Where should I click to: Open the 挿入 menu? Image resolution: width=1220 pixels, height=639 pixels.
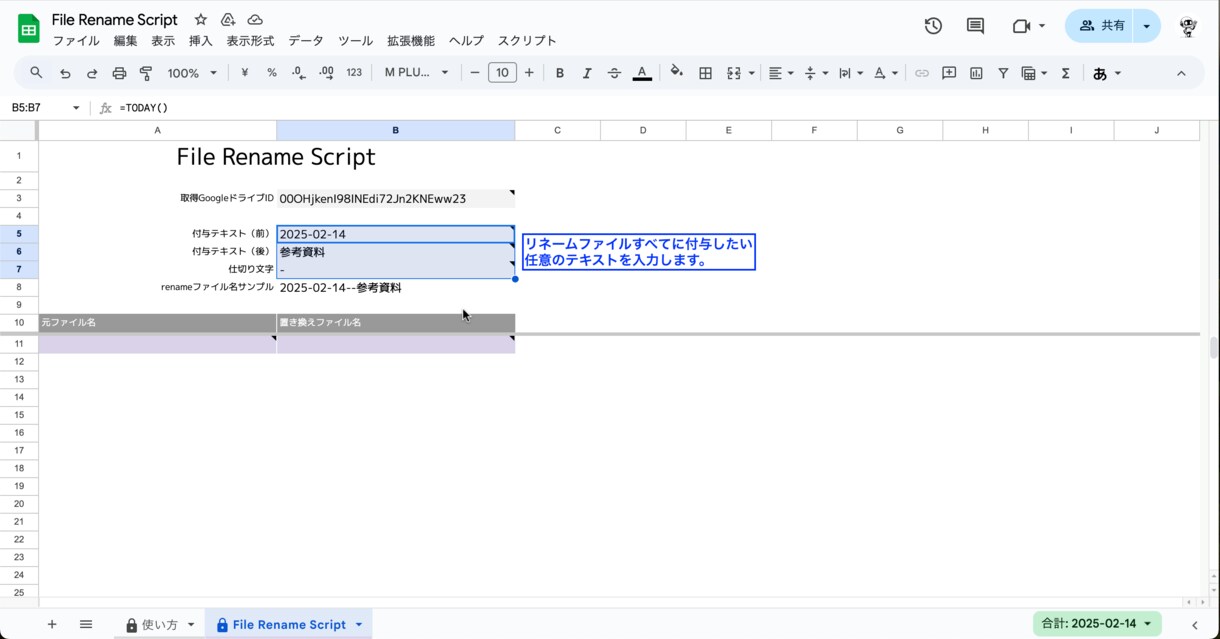click(x=201, y=41)
